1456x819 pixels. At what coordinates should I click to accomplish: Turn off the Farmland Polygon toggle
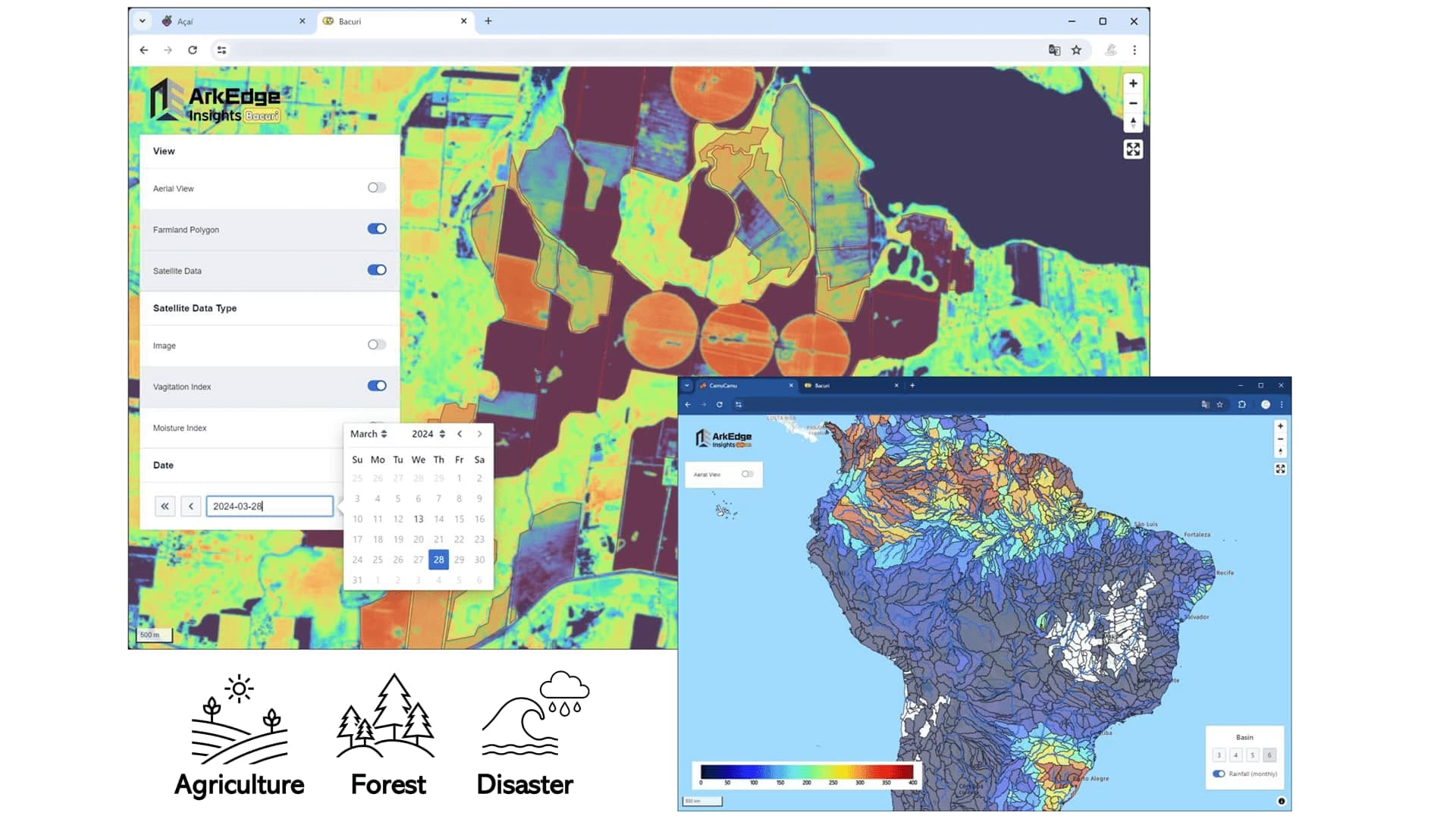(x=377, y=229)
